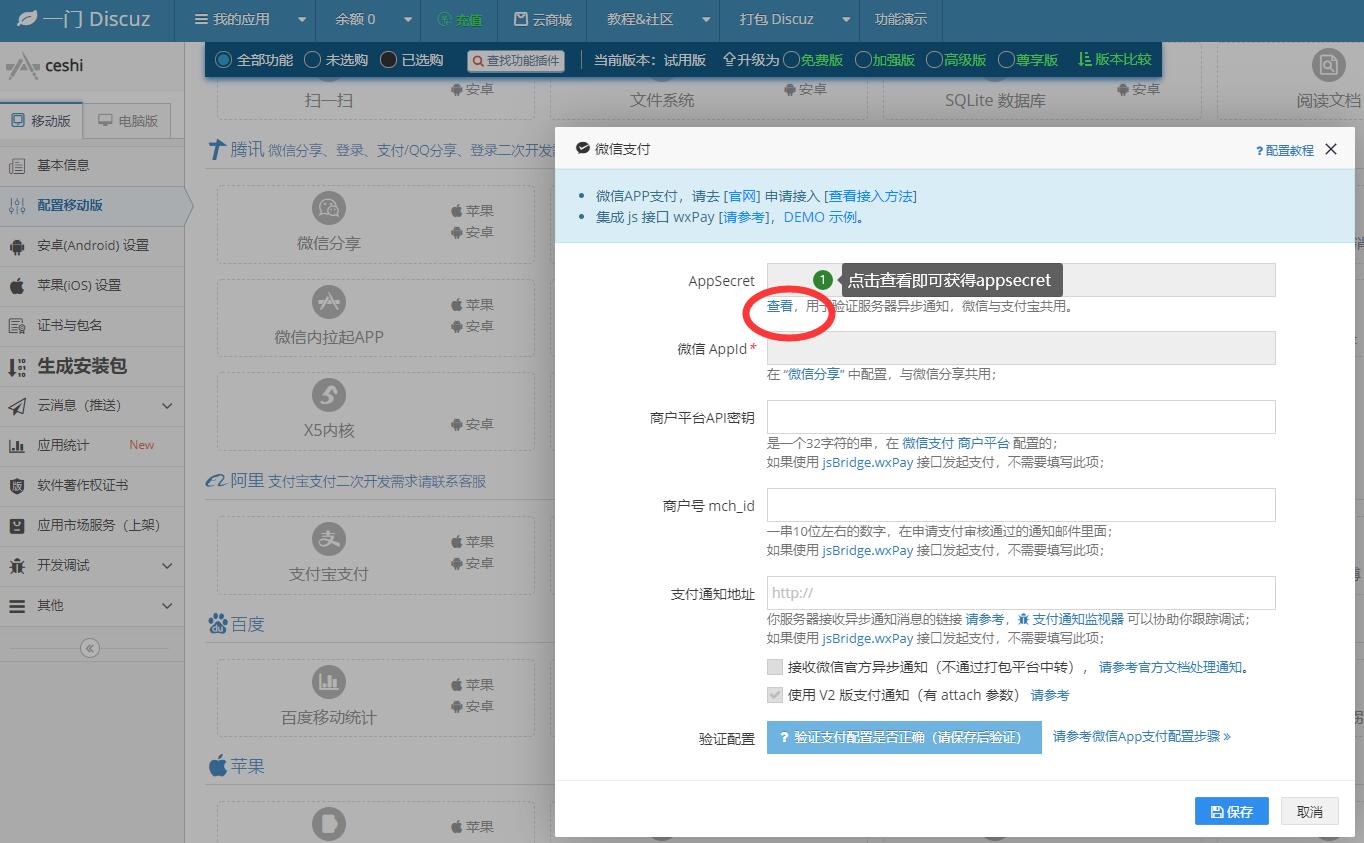
Task: Open 证书与包名 in the sidebar
Action: (92, 325)
